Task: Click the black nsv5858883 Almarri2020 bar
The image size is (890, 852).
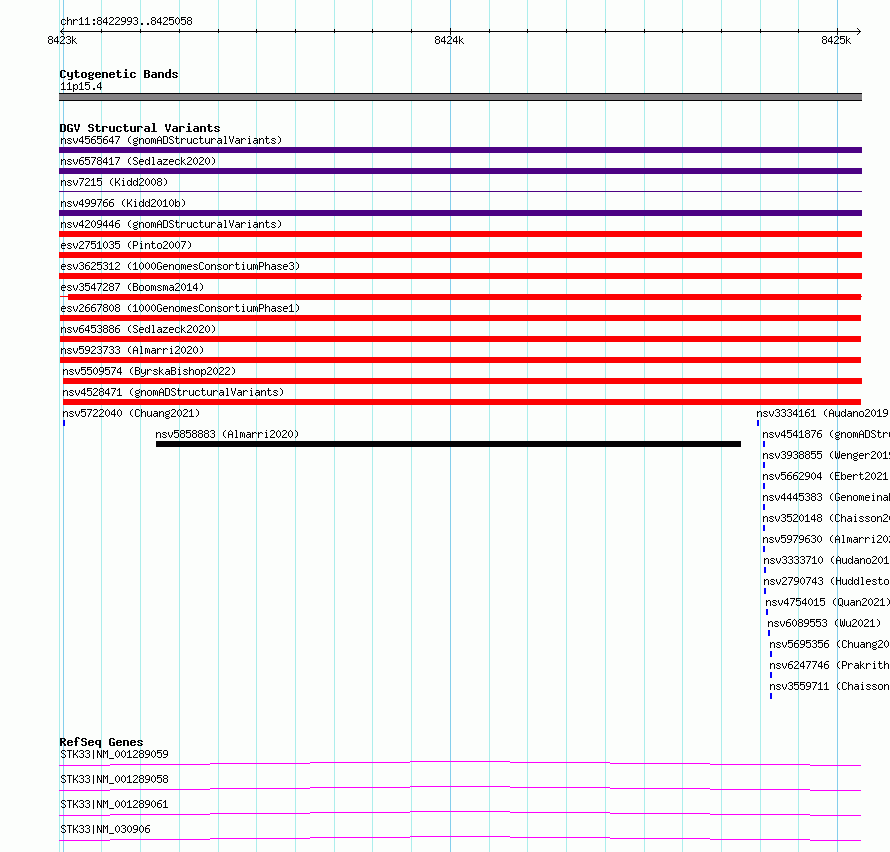Action: point(448,444)
